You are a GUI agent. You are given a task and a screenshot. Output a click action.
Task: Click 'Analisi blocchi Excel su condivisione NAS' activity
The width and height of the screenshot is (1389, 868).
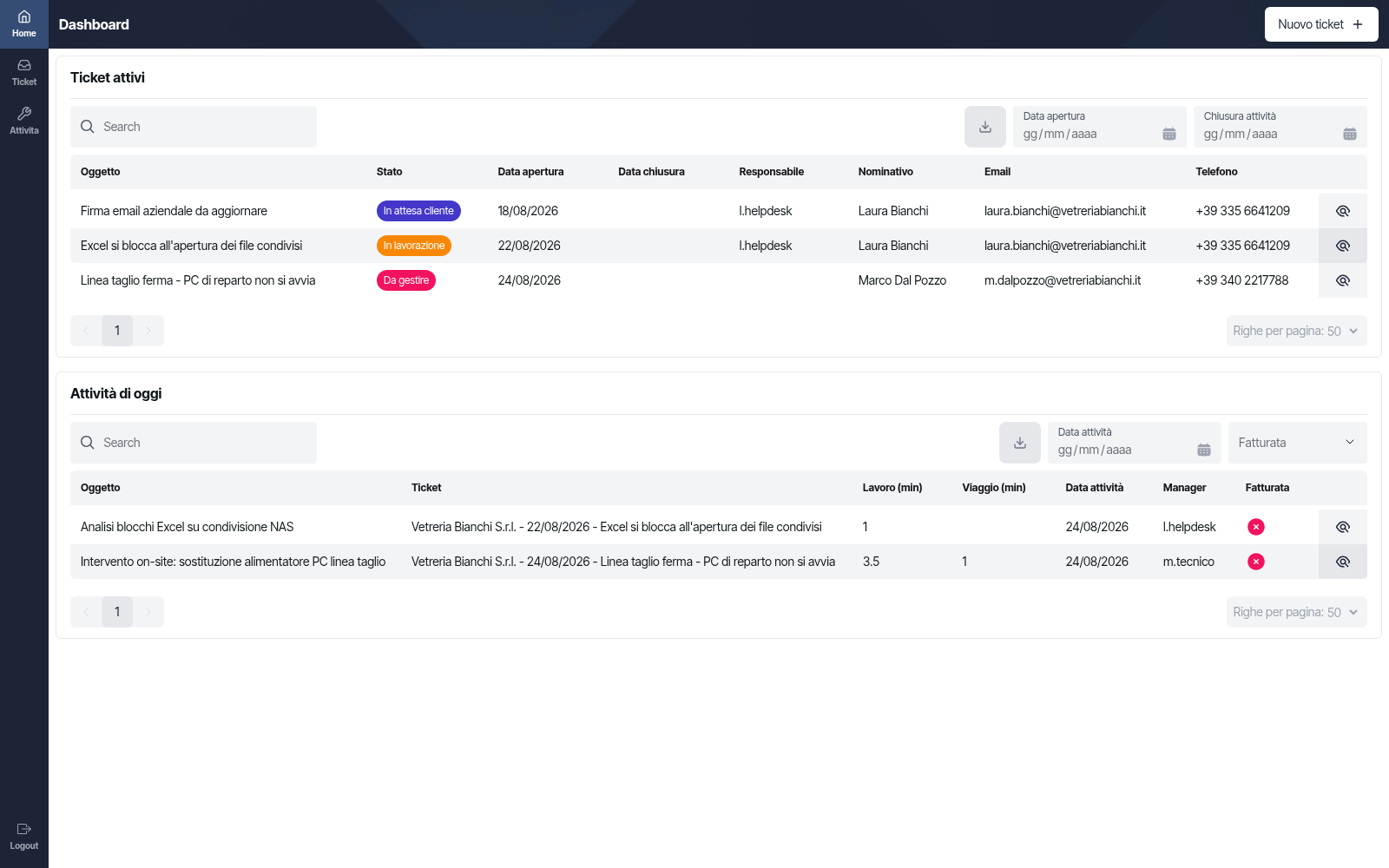click(x=187, y=527)
